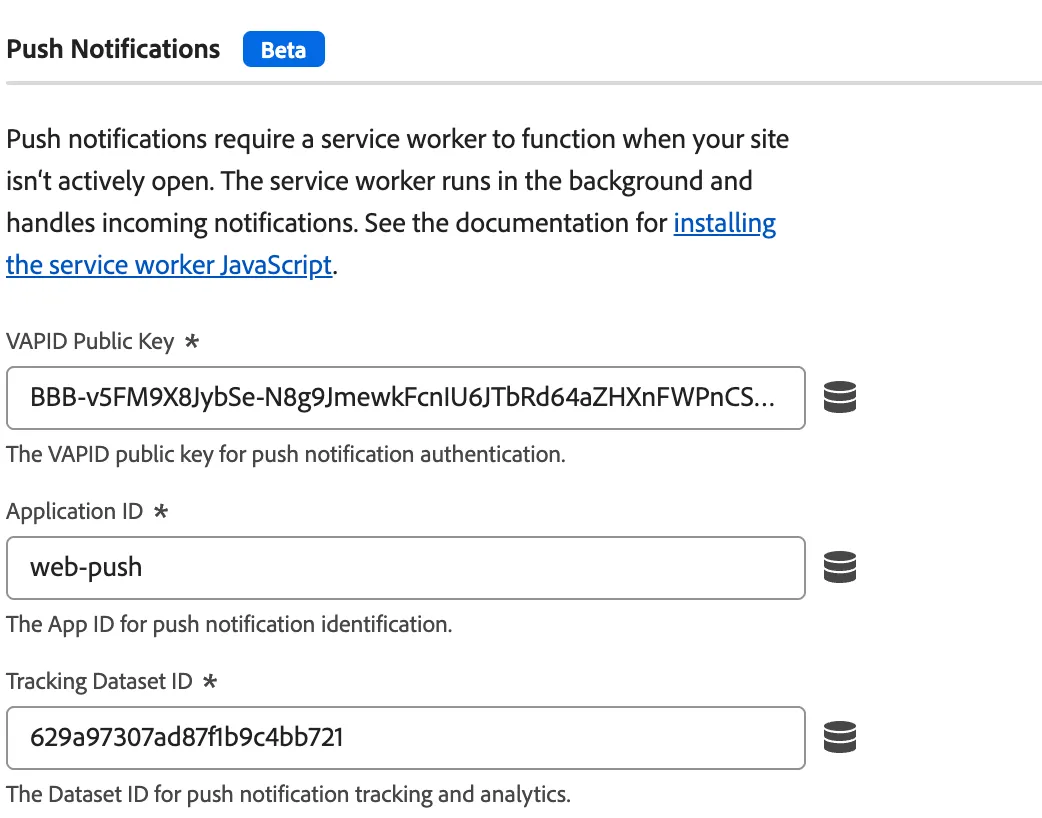Click the Tracking Dataset ID field label
Viewport: 1042px width, 818px height.
99,682
